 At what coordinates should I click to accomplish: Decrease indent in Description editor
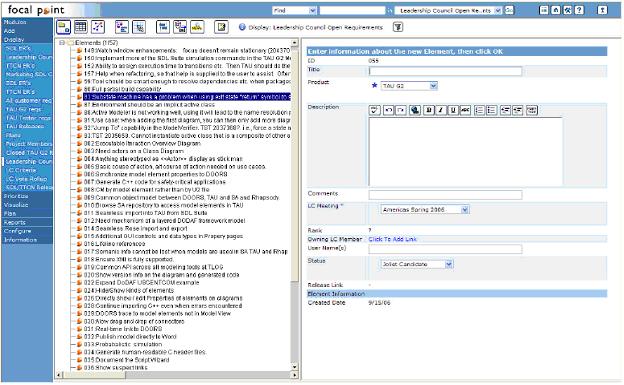point(505,110)
